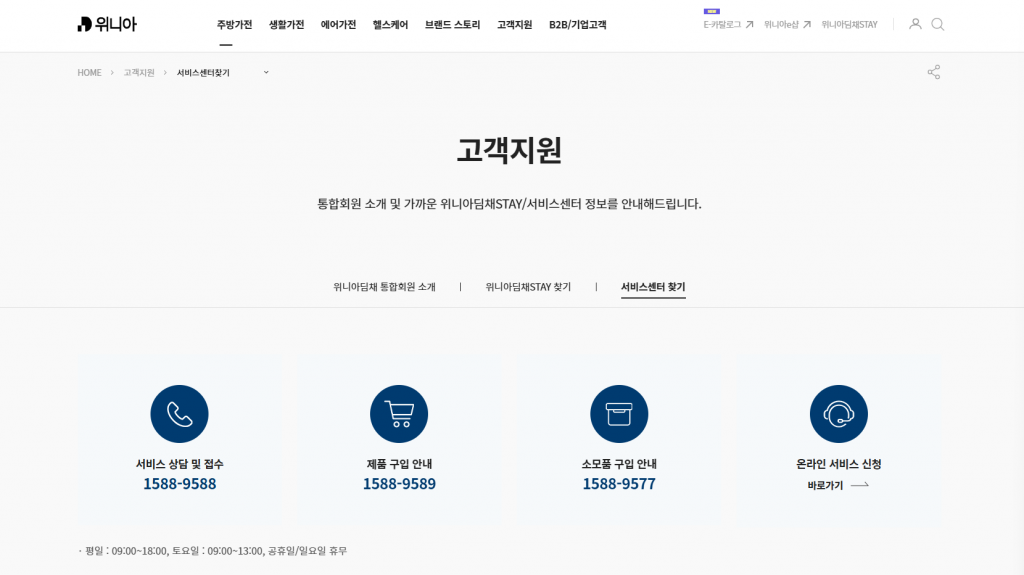Open the 헬스케어 menu

[x=391, y=25]
